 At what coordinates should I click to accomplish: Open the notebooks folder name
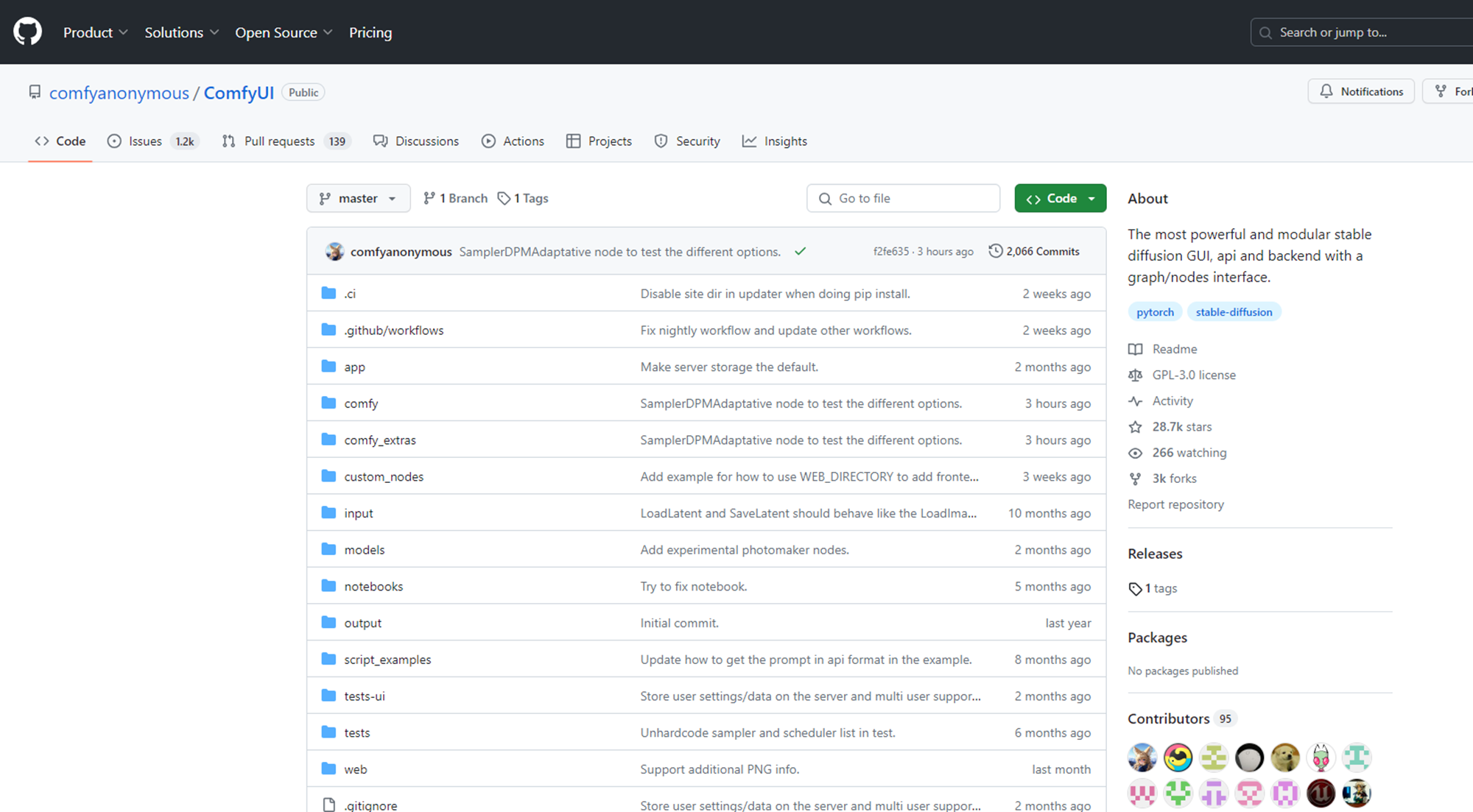(373, 586)
